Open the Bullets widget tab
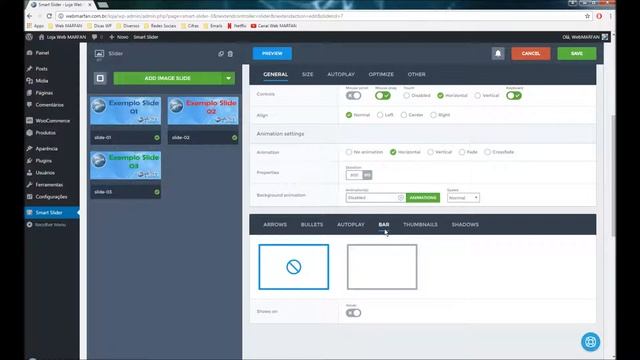Screen dimensions: 640x360 (x=312, y=224)
